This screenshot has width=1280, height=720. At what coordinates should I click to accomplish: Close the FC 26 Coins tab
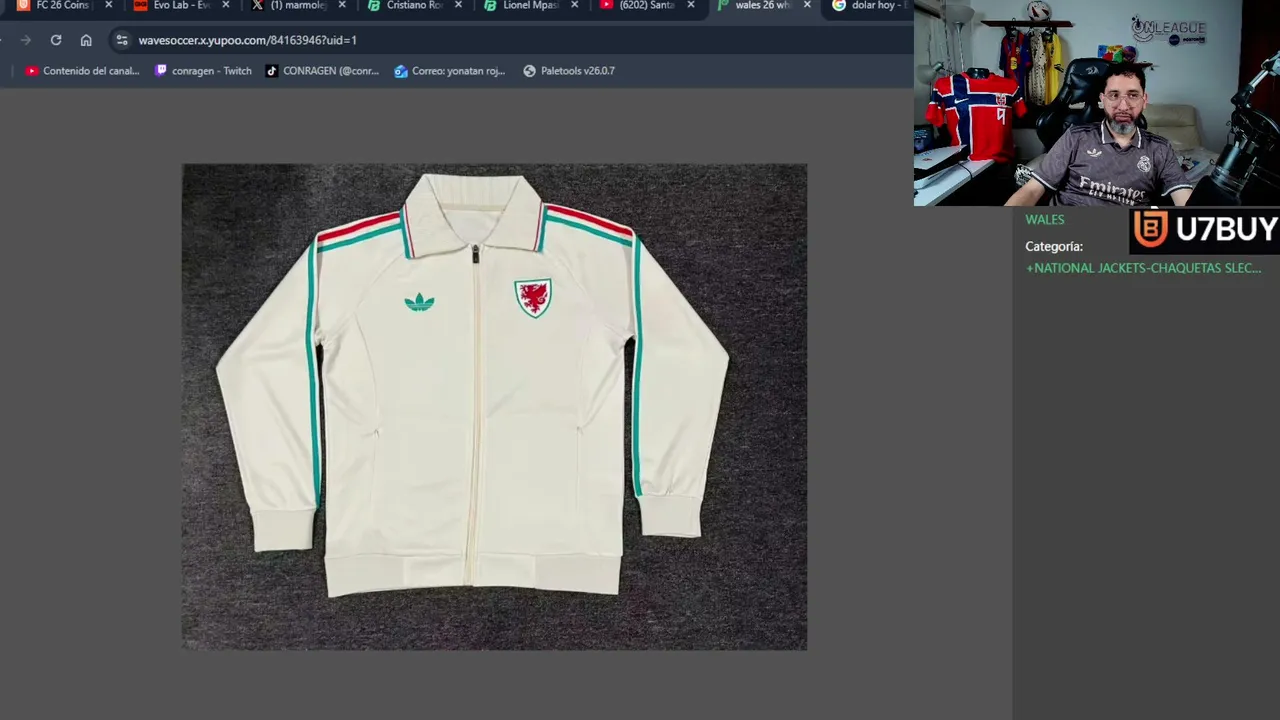pos(109,5)
